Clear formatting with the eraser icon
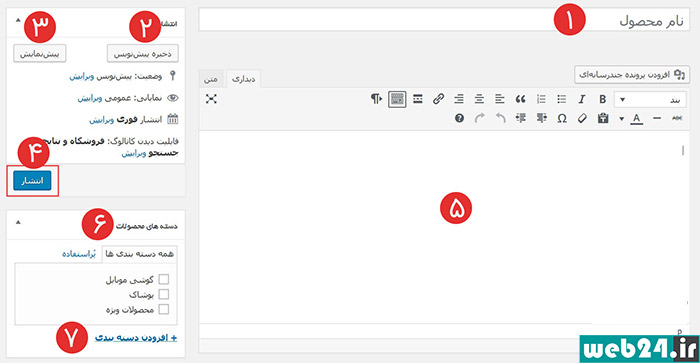The width and height of the screenshot is (700, 363). click(x=582, y=118)
